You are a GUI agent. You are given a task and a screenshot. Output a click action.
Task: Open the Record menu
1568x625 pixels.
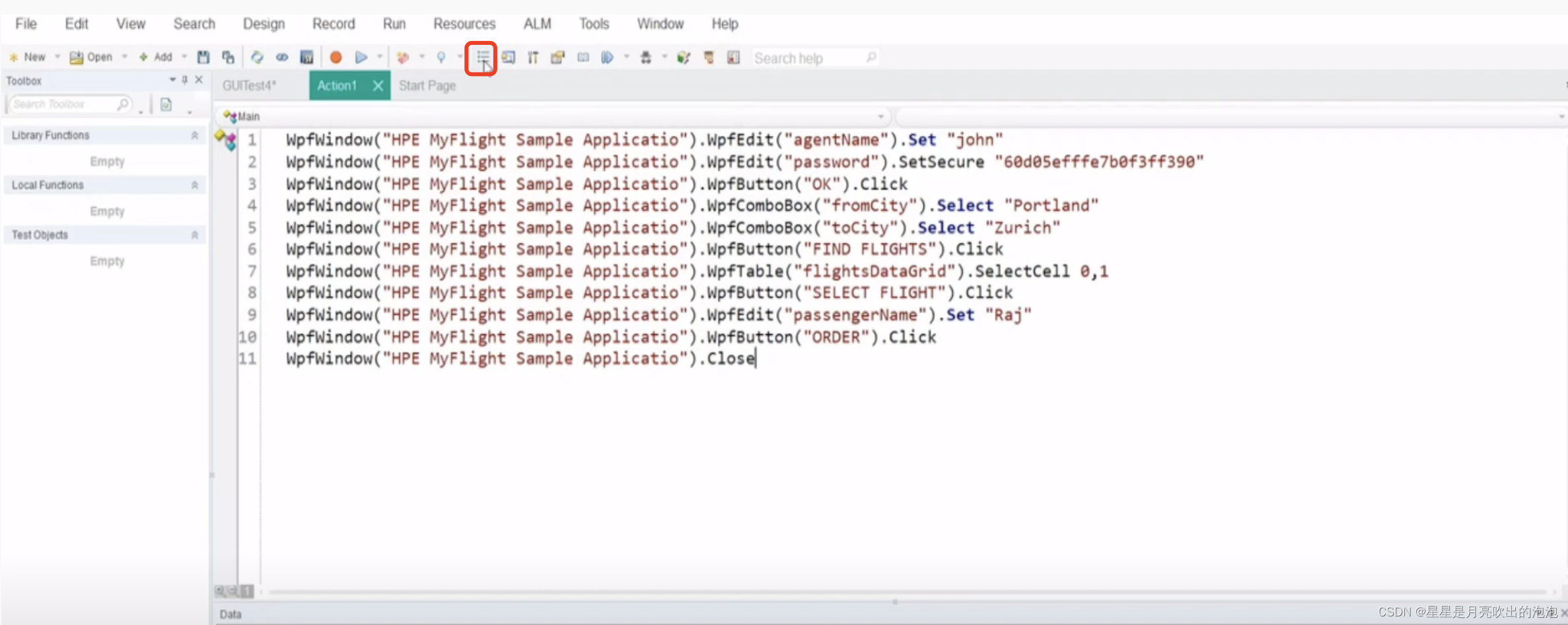pos(334,24)
